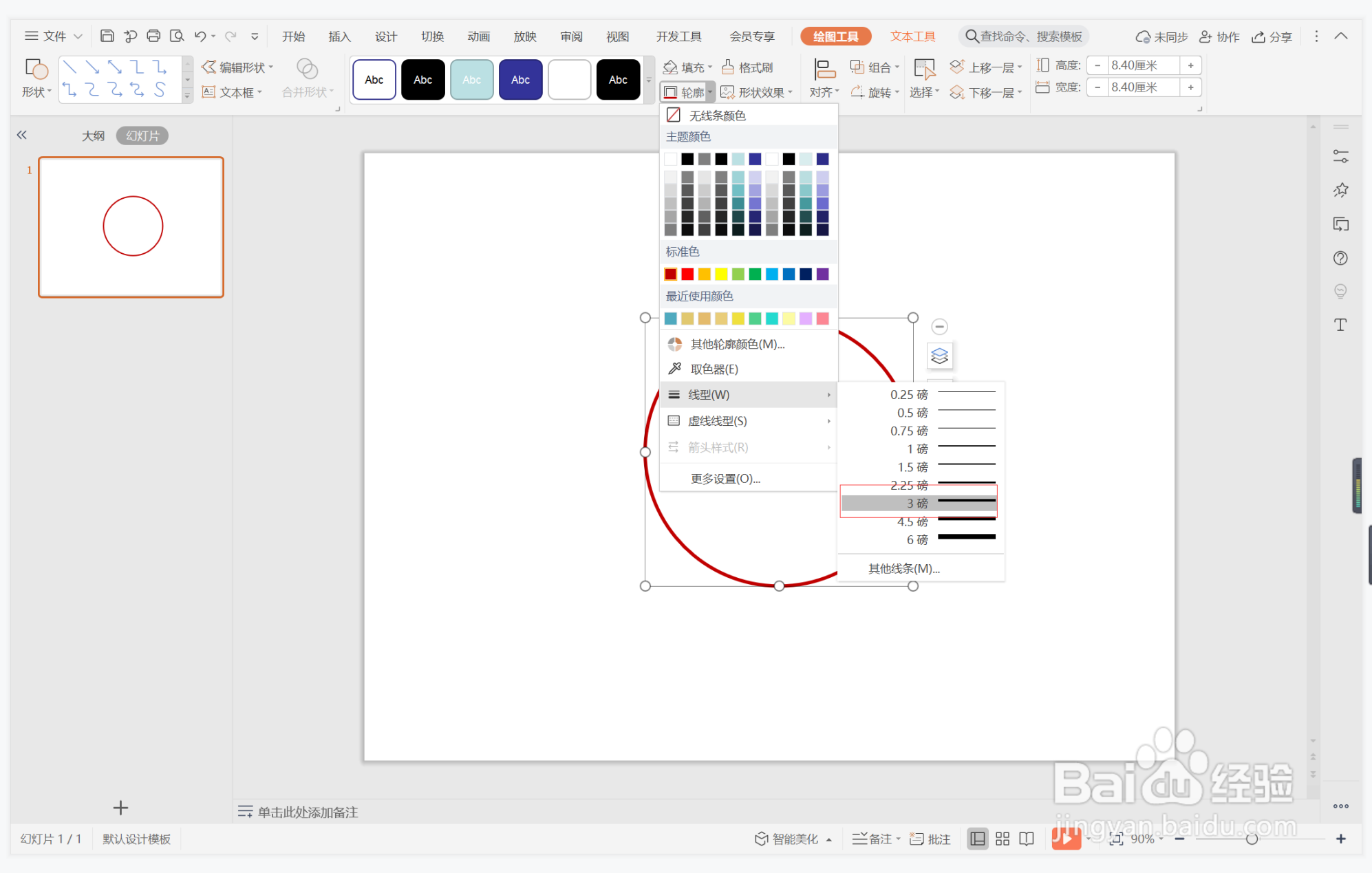This screenshot has height=873, width=1372.
Task: Click 无线条颜色 (No Line Color) option
Action: pos(719,116)
